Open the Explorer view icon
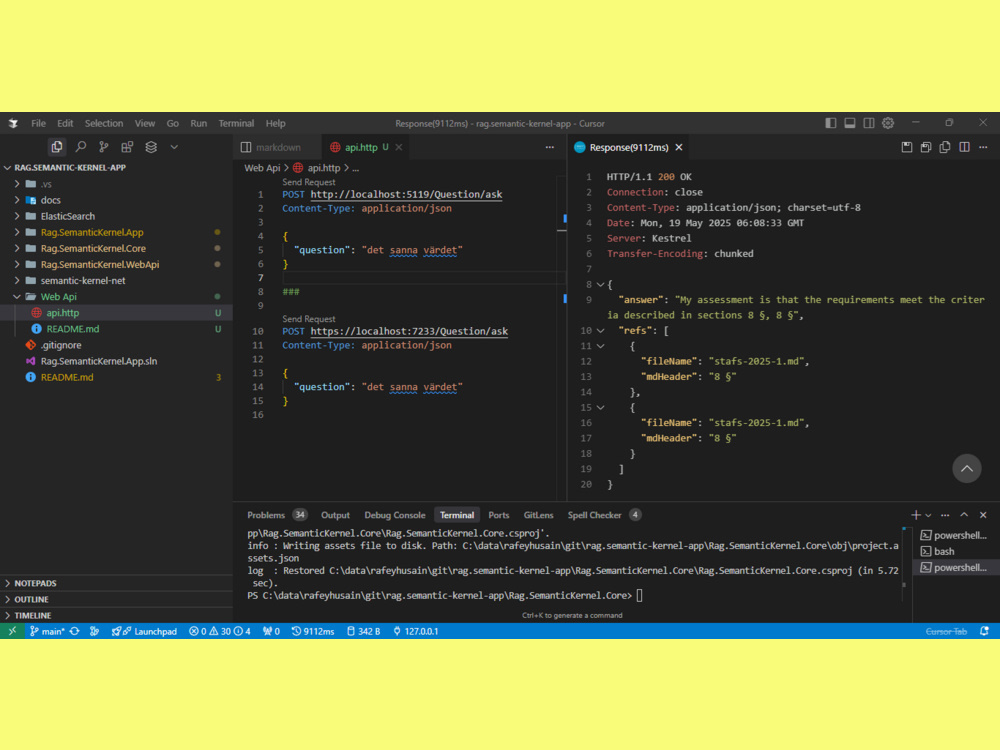 click(57, 147)
